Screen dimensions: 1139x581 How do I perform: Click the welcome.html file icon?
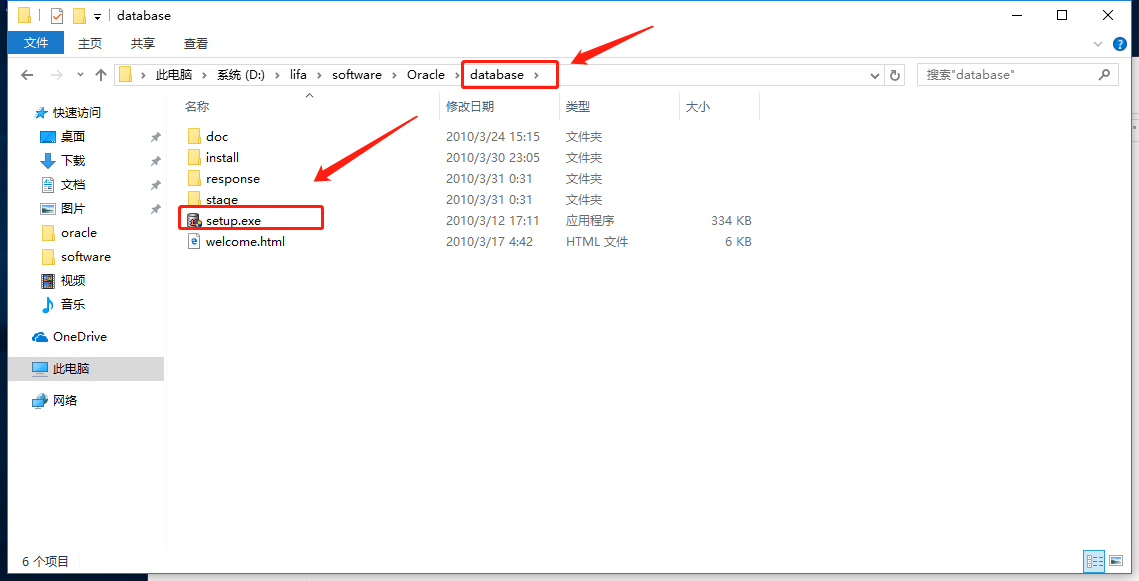(x=194, y=241)
